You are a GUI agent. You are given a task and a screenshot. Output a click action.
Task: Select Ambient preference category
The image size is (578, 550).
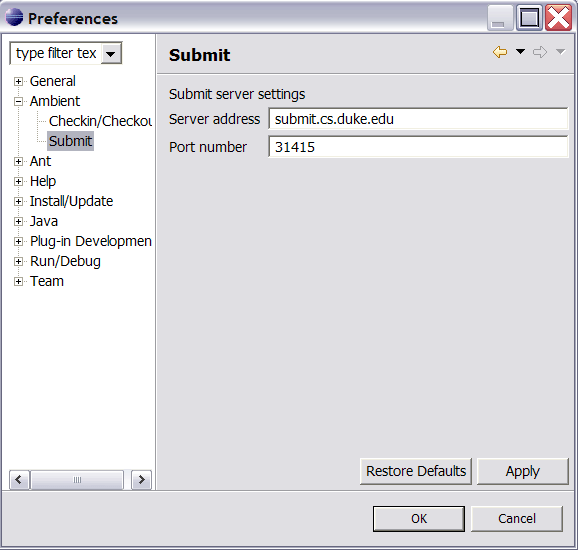point(55,101)
